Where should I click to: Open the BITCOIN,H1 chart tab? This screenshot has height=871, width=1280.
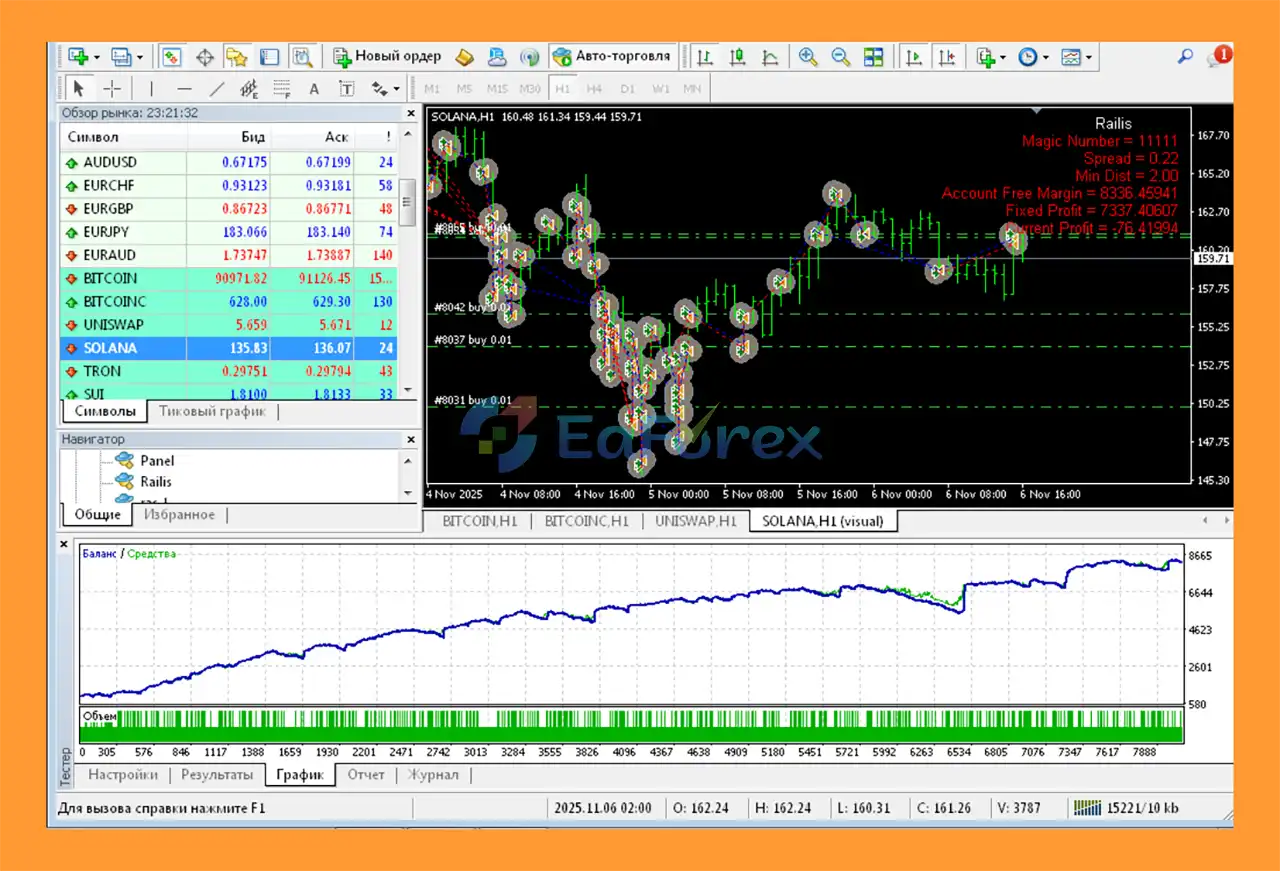pos(480,521)
